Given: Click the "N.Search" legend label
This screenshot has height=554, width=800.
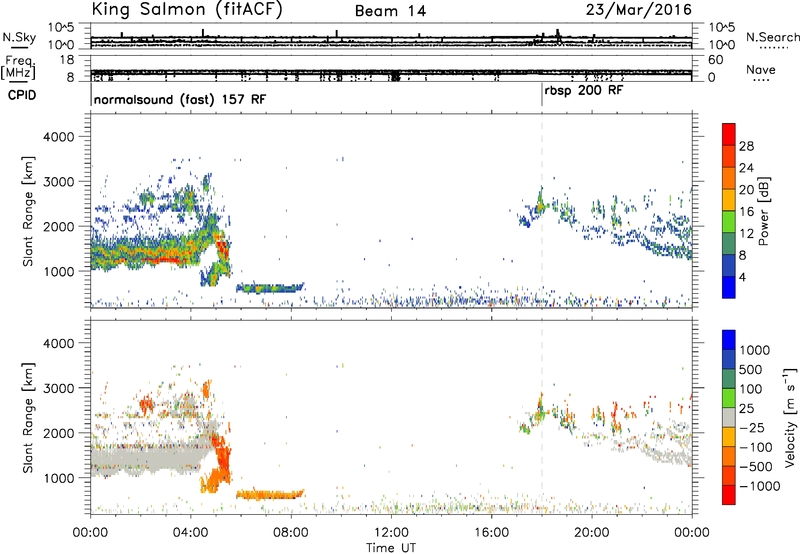Looking at the screenshot, I should (x=772, y=37).
